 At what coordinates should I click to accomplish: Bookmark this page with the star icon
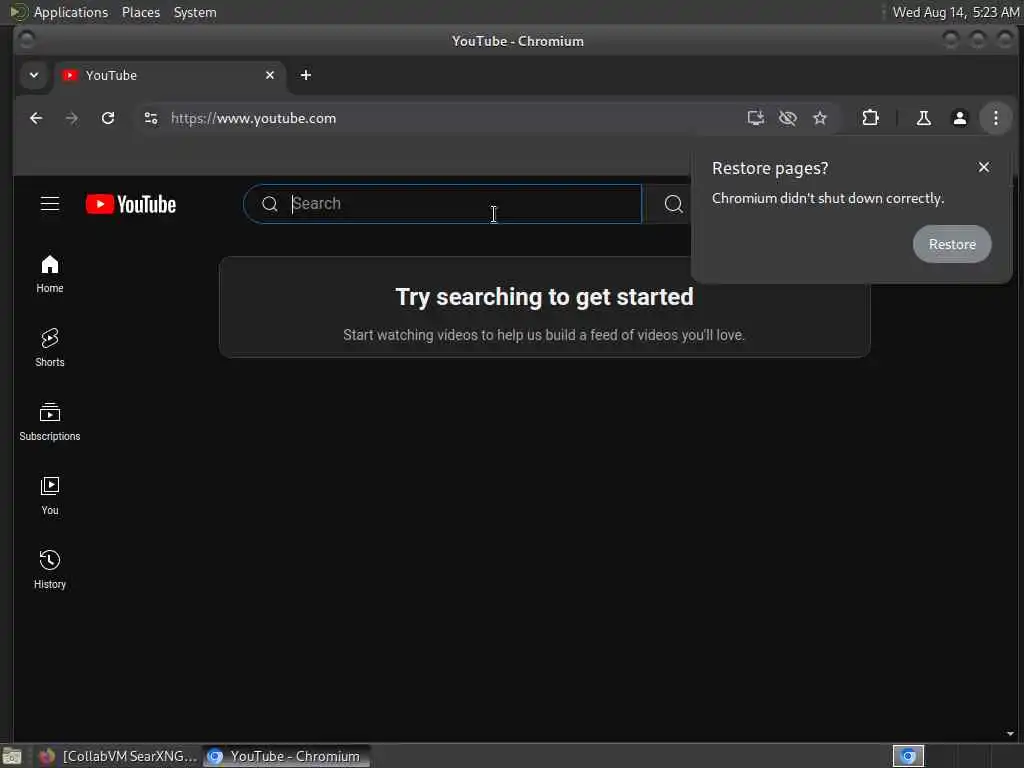pos(820,118)
